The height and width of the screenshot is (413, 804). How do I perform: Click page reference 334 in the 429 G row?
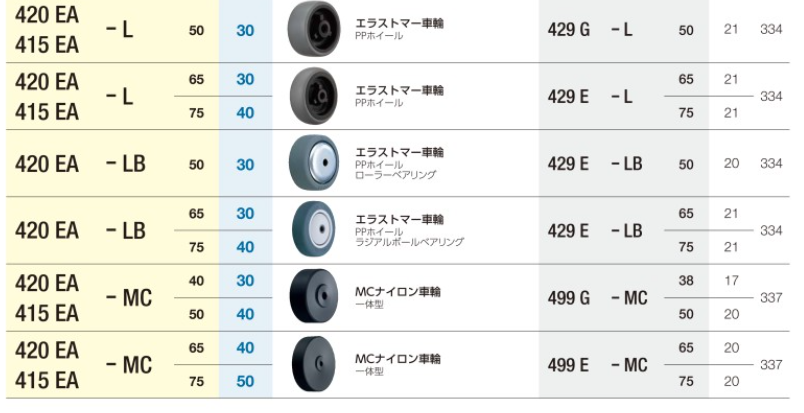point(770,30)
